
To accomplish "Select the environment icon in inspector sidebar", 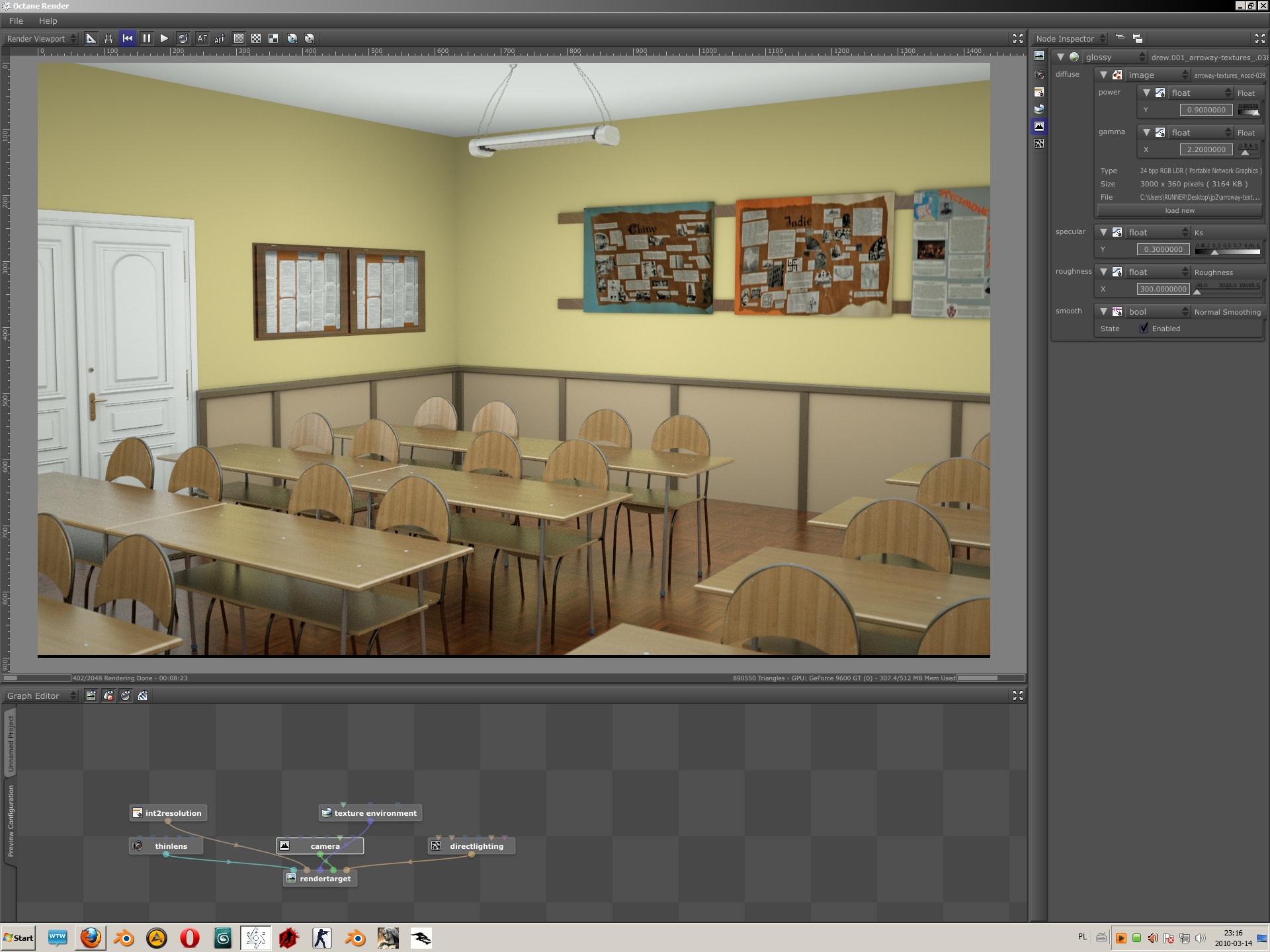I will pyautogui.click(x=1039, y=109).
